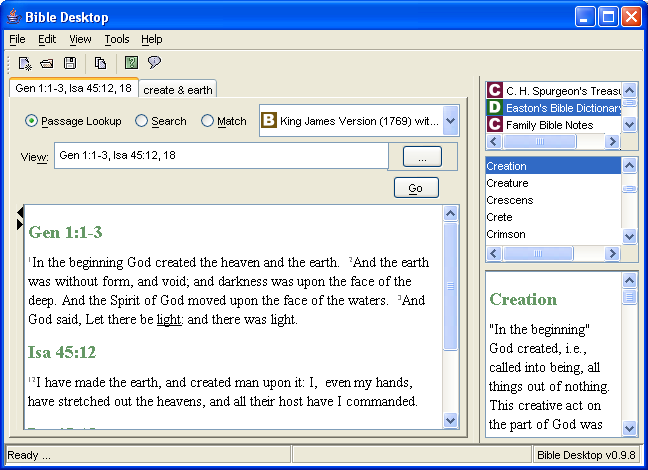Click the book list scroll right arrow

[x=612, y=141]
